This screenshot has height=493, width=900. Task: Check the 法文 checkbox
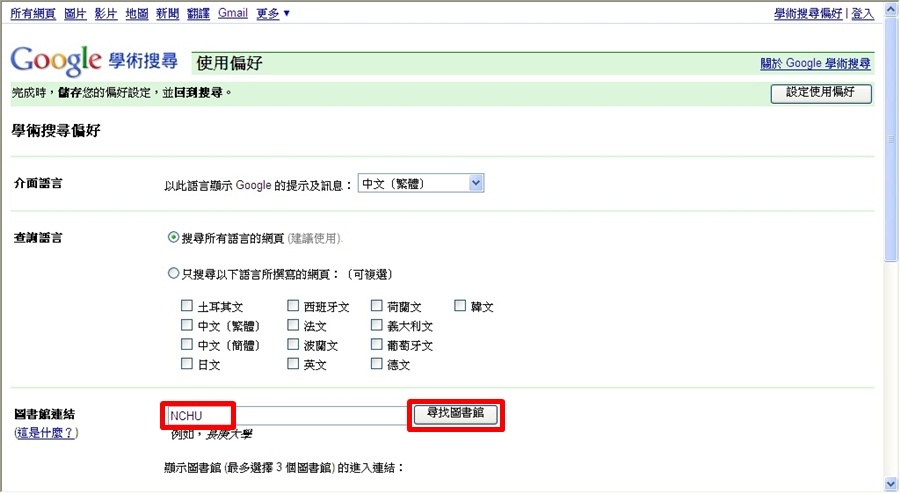click(x=293, y=325)
